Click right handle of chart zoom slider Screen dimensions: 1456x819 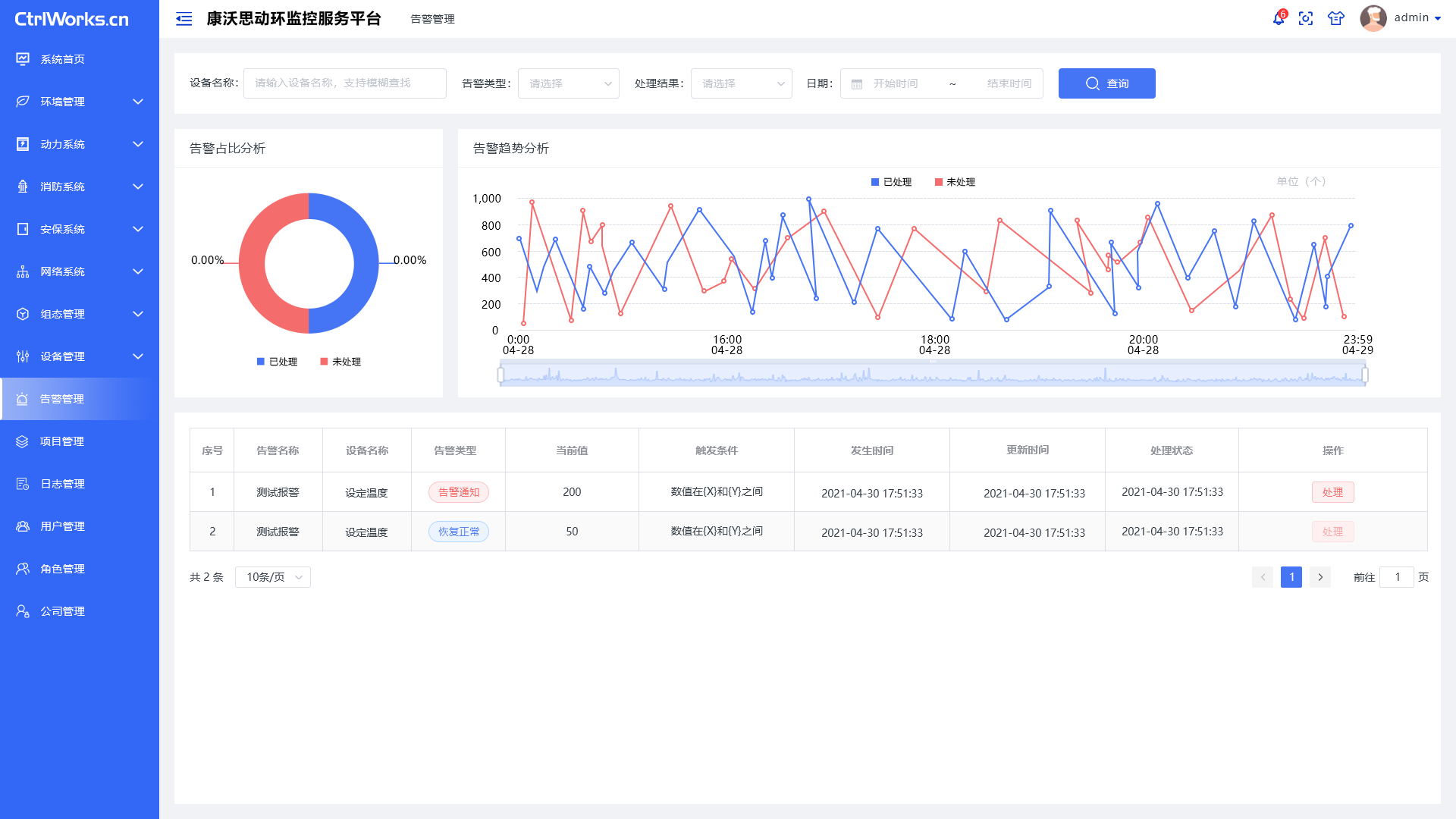coord(1365,375)
